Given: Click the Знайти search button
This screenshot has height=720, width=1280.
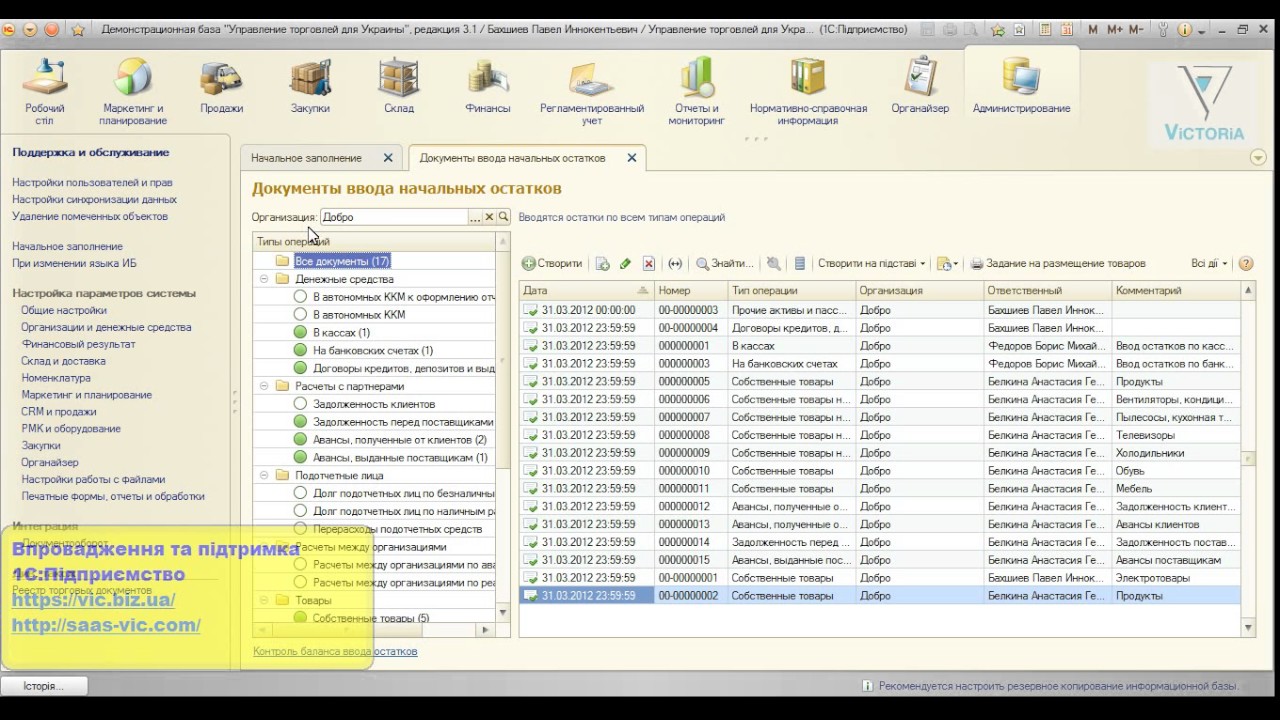Looking at the screenshot, I should point(725,264).
